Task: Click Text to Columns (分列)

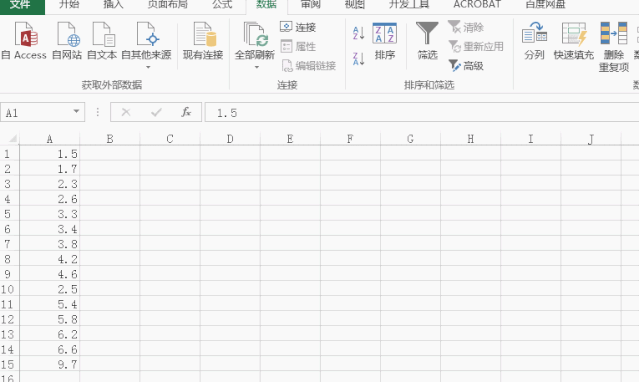Action: (534, 41)
